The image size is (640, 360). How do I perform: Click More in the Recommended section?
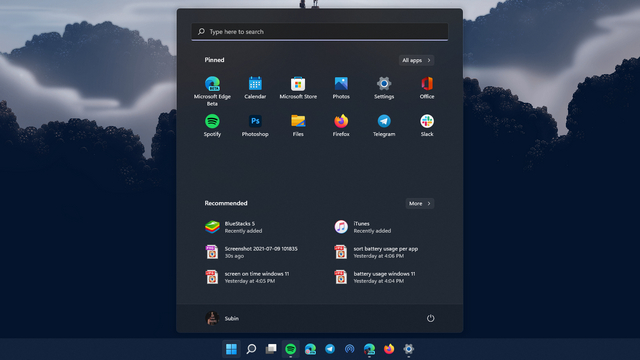pos(420,203)
